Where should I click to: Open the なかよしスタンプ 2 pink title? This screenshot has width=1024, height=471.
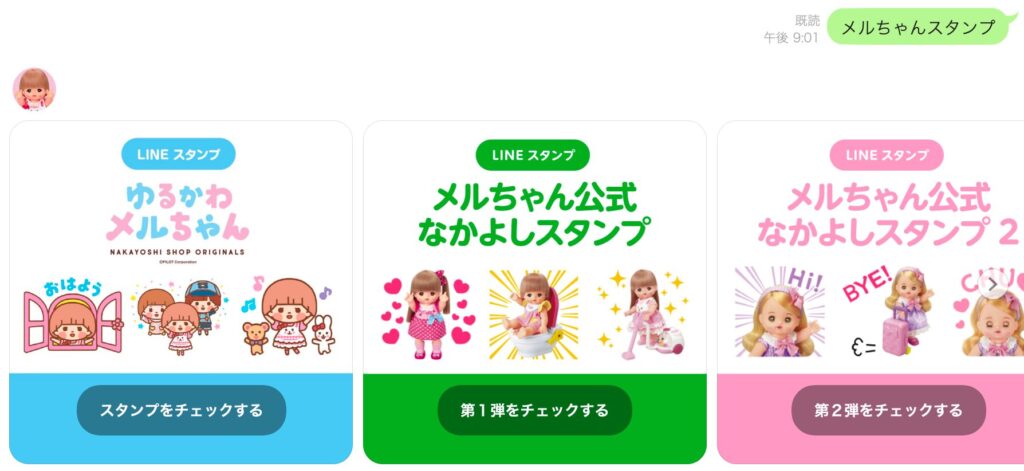(x=887, y=214)
